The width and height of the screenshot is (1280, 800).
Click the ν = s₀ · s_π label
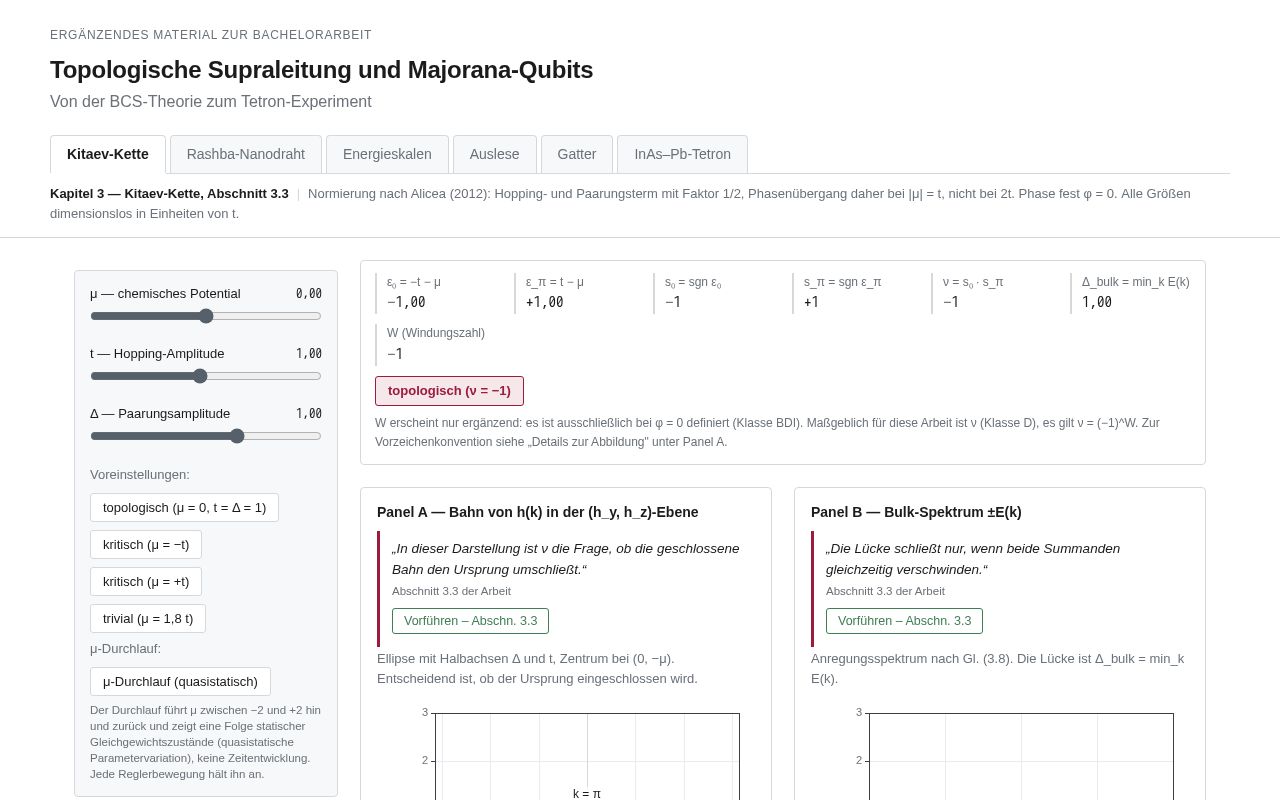pyautogui.click(x=973, y=282)
